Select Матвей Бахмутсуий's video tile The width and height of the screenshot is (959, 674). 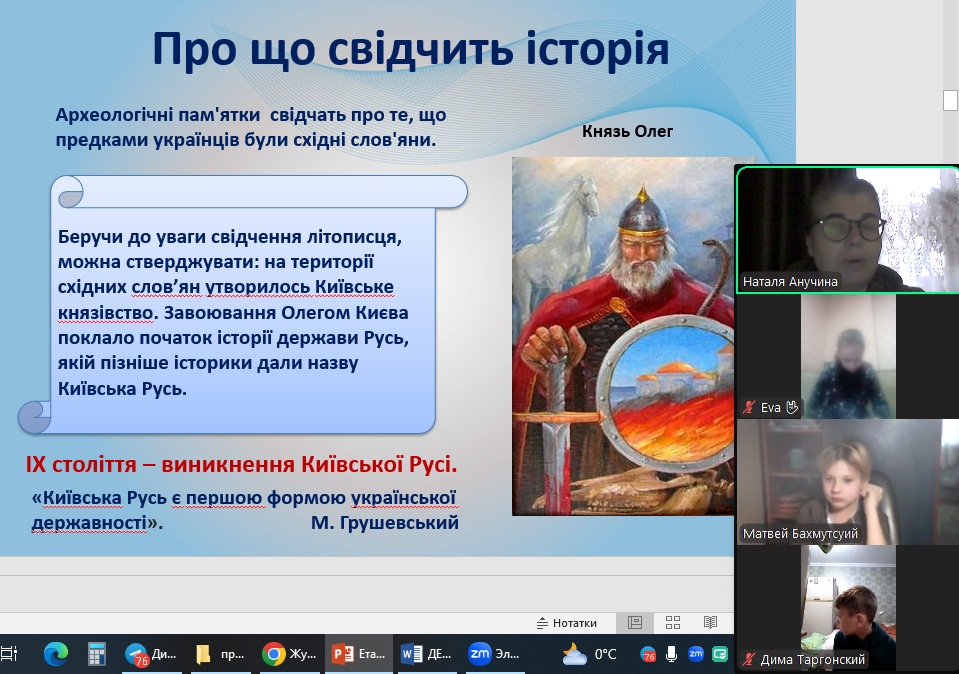pos(848,482)
